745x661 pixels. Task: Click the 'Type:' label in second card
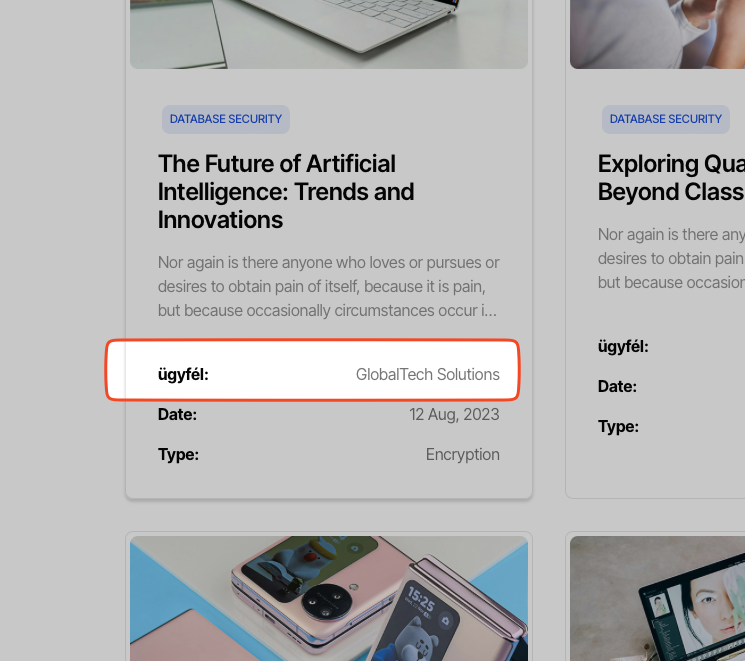click(x=618, y=426)
